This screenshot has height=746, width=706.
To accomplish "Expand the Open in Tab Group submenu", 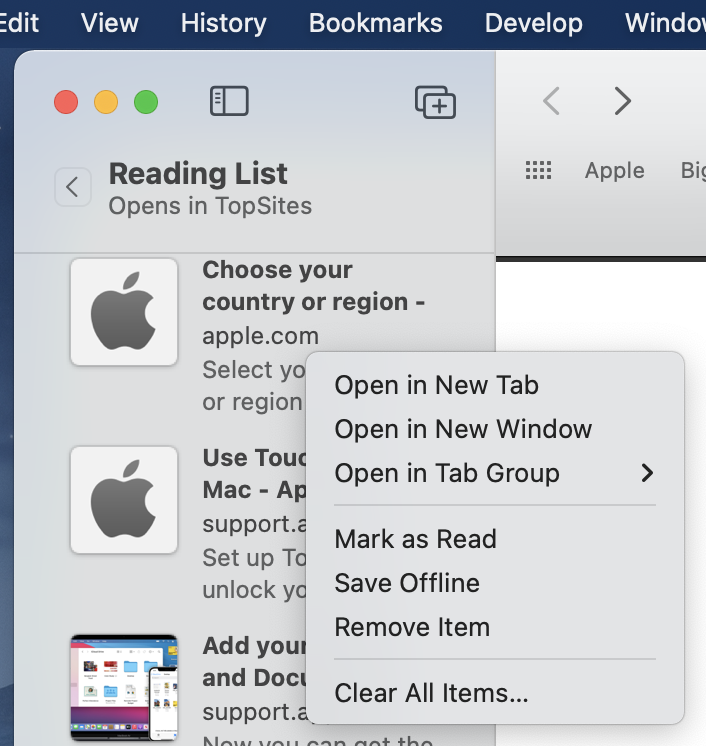I will pyautogui.click(x=495, y=473).
